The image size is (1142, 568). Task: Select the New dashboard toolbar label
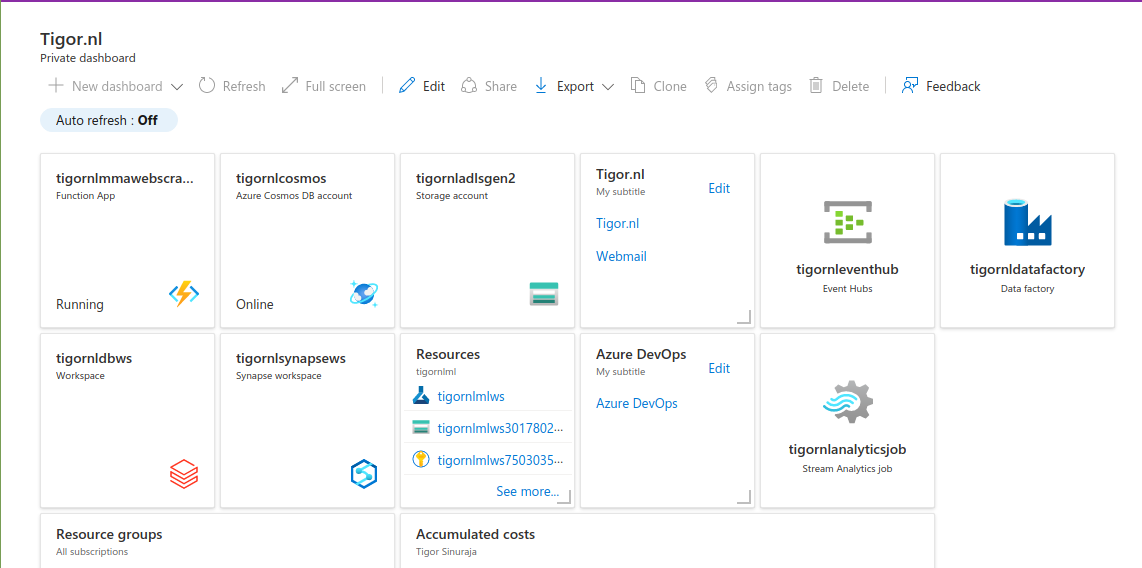point(117,86)
